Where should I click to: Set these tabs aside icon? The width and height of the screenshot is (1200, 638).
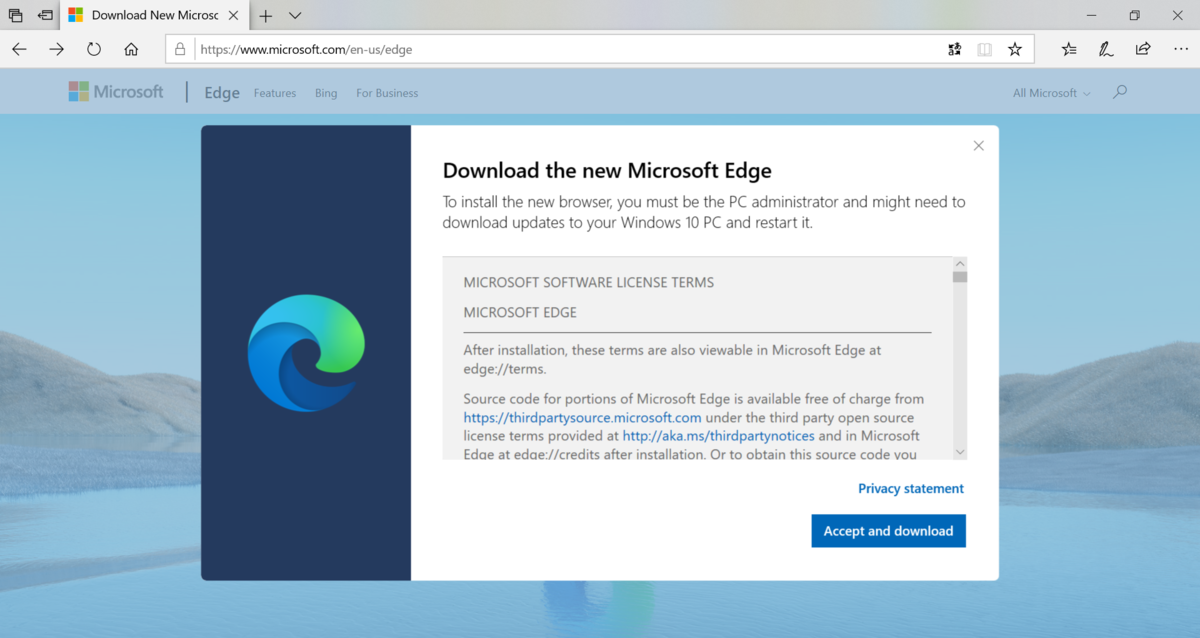point(45,15)
